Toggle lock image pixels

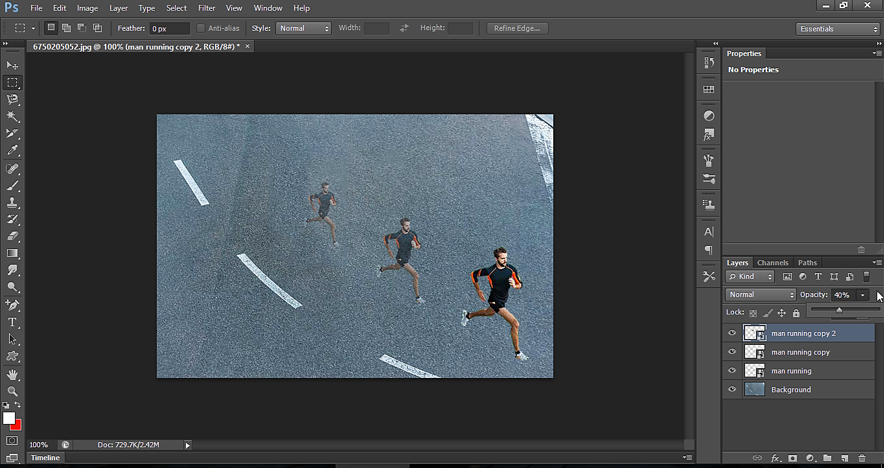[767, 313]
